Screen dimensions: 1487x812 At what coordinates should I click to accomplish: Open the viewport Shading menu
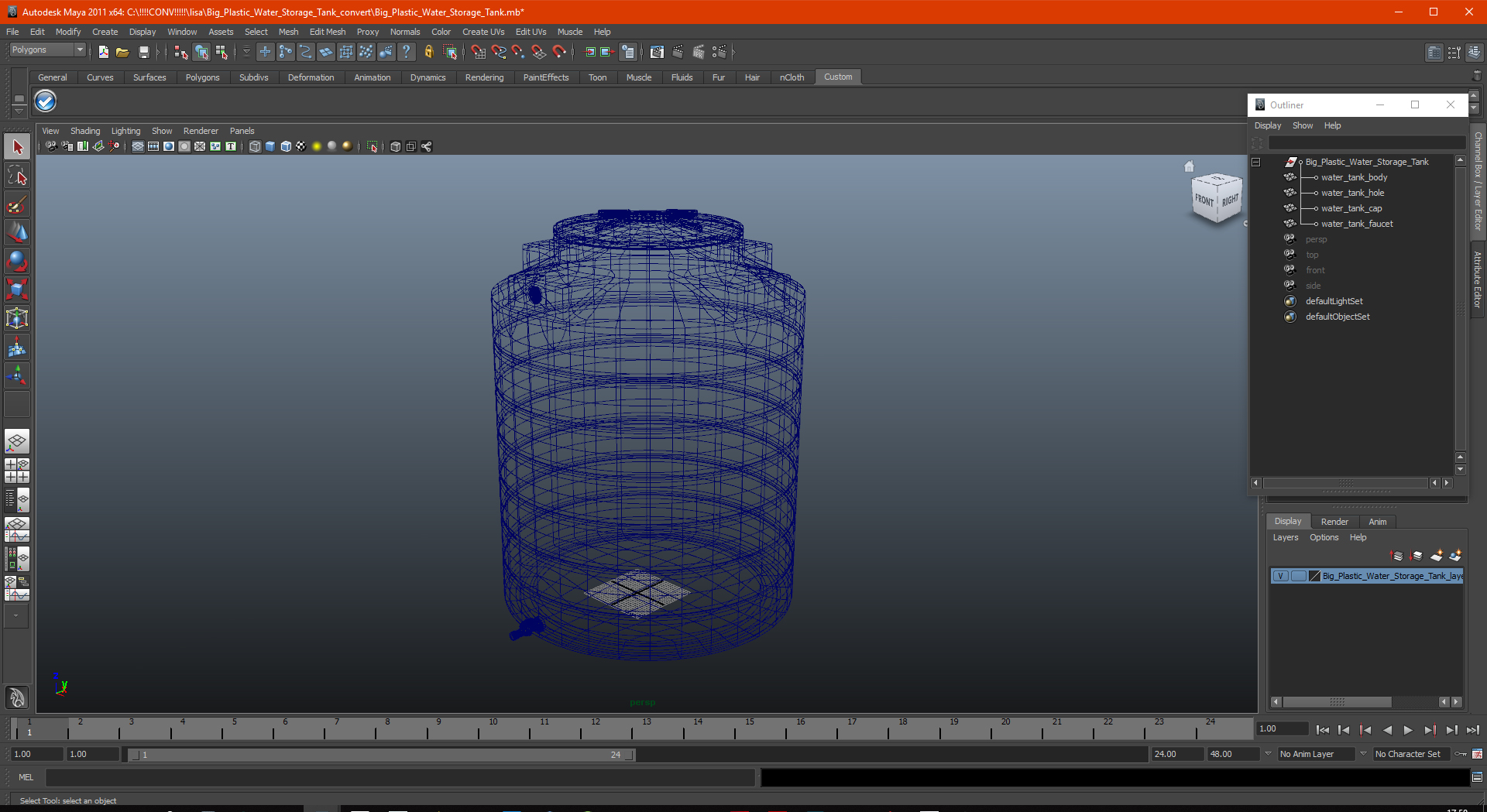[x=85, y=131]
